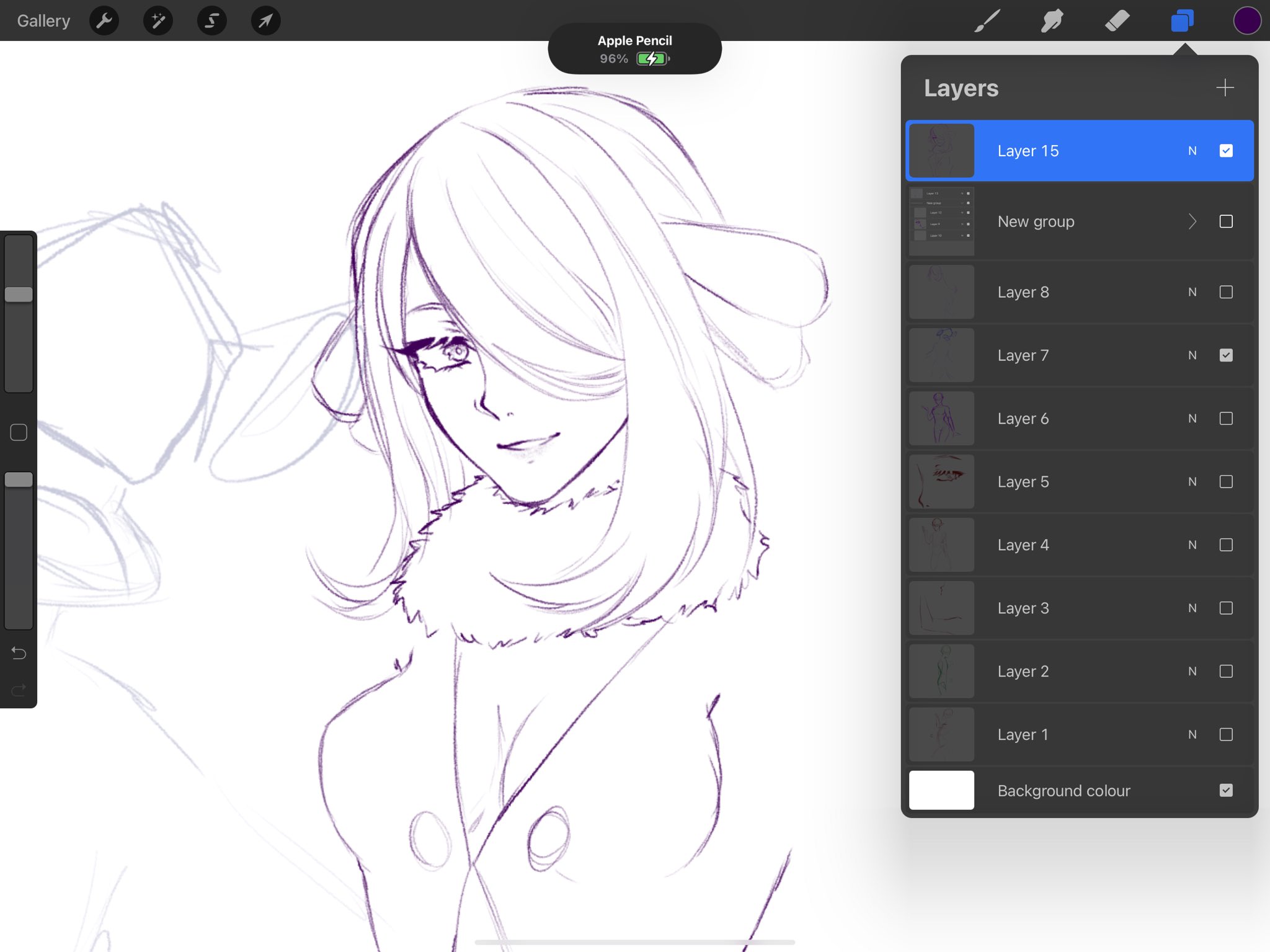Activate the Transform arrow tool
This screenshot has height=952, width=1270.
click(265, 21)
